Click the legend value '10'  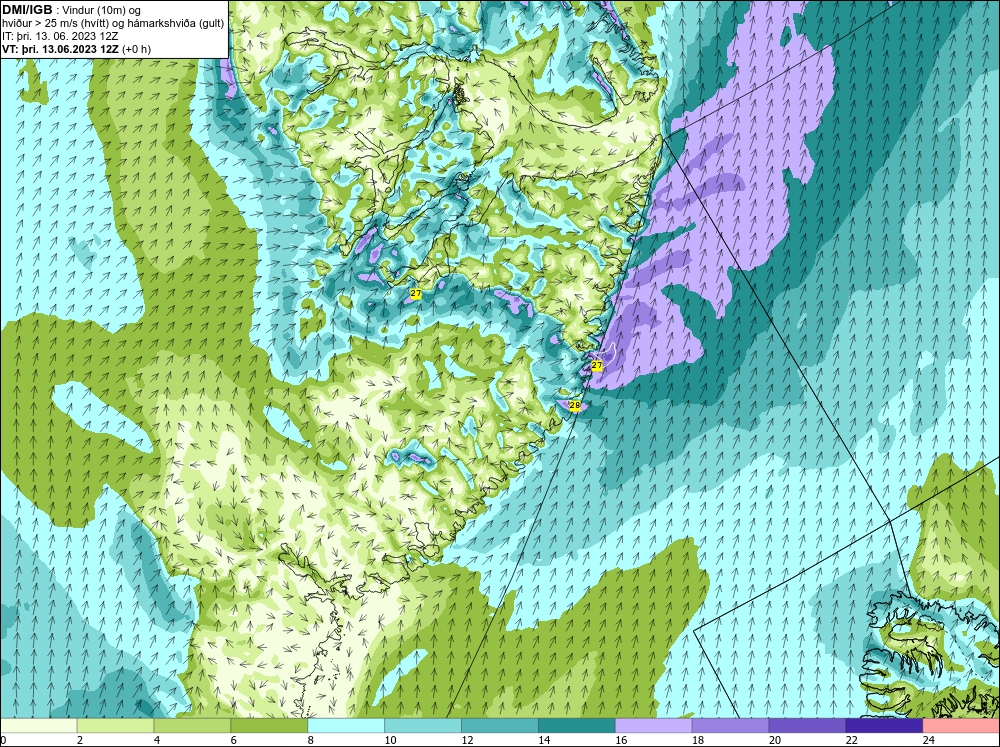coord(390,740)
